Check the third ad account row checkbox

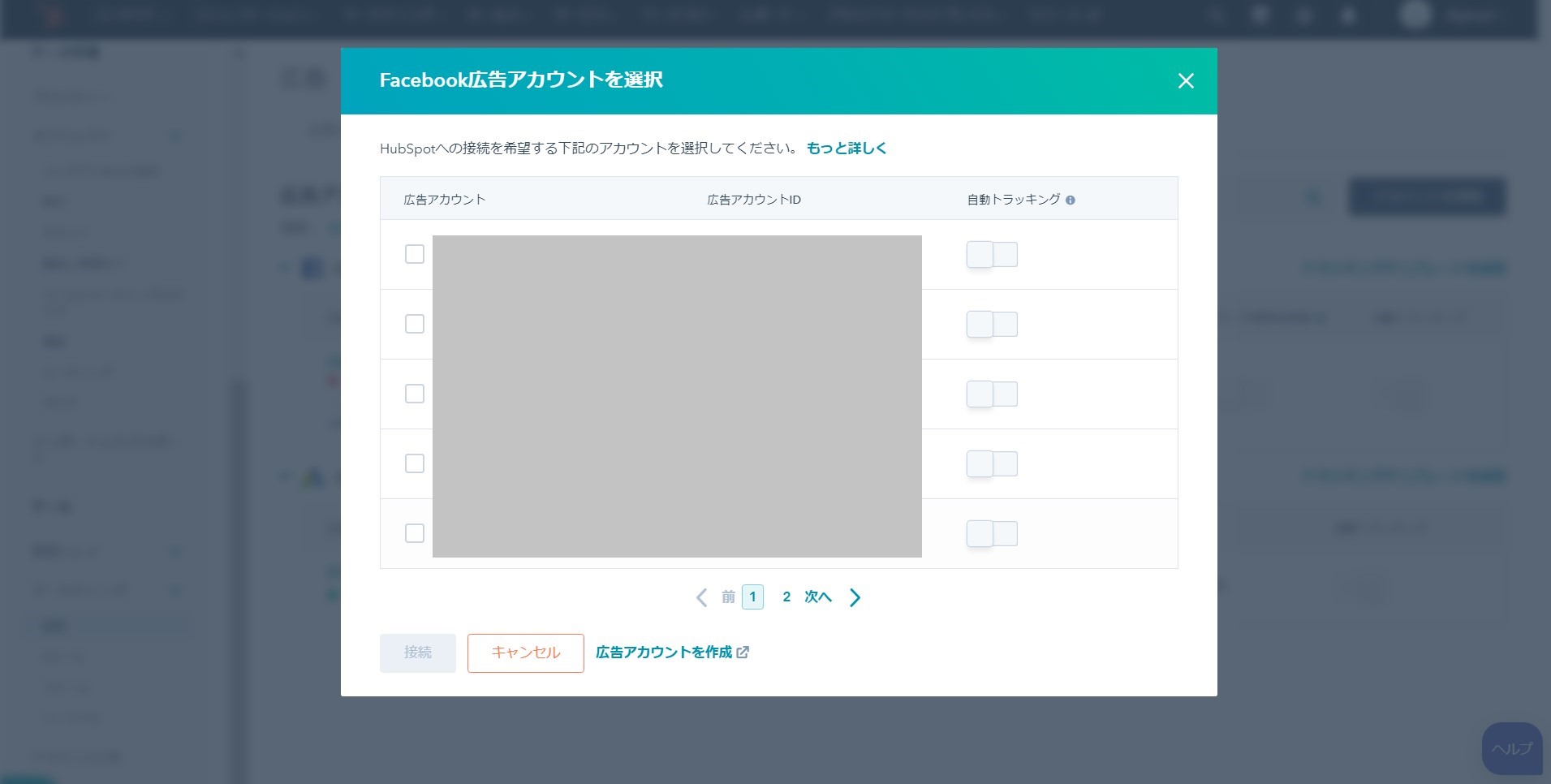coord(415,394)
